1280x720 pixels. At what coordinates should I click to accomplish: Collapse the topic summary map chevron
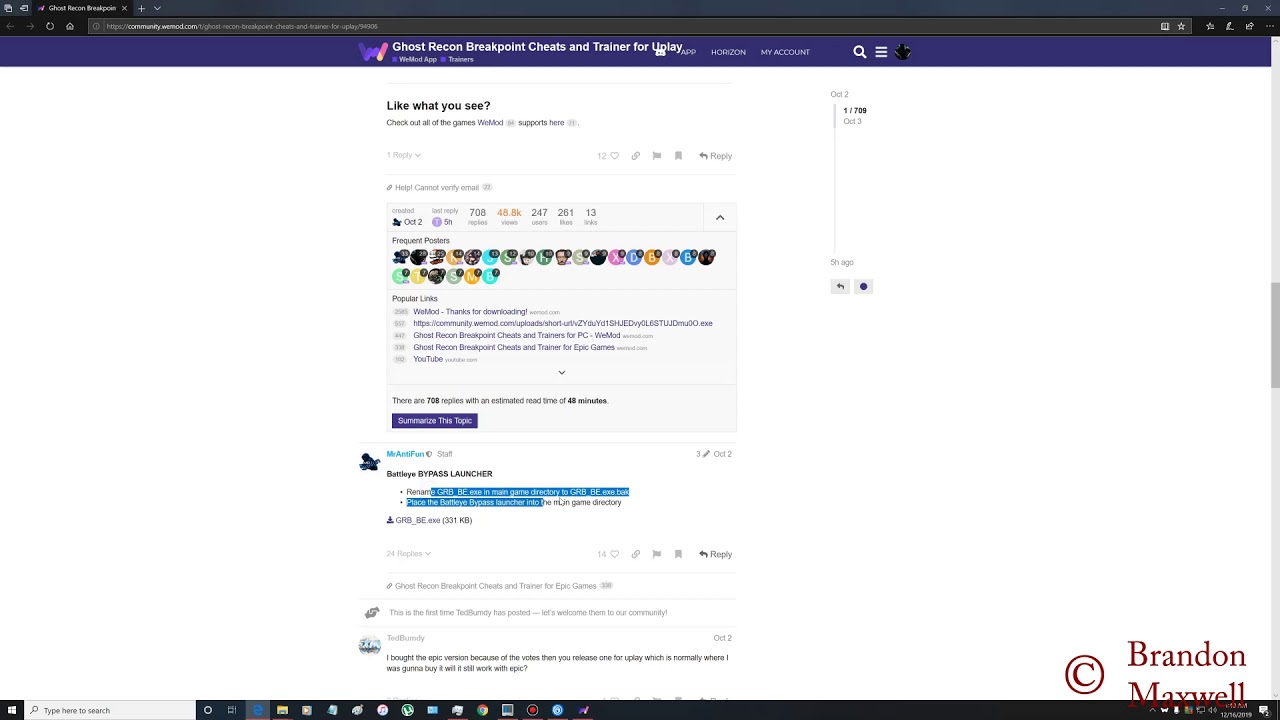click(720, 217)
